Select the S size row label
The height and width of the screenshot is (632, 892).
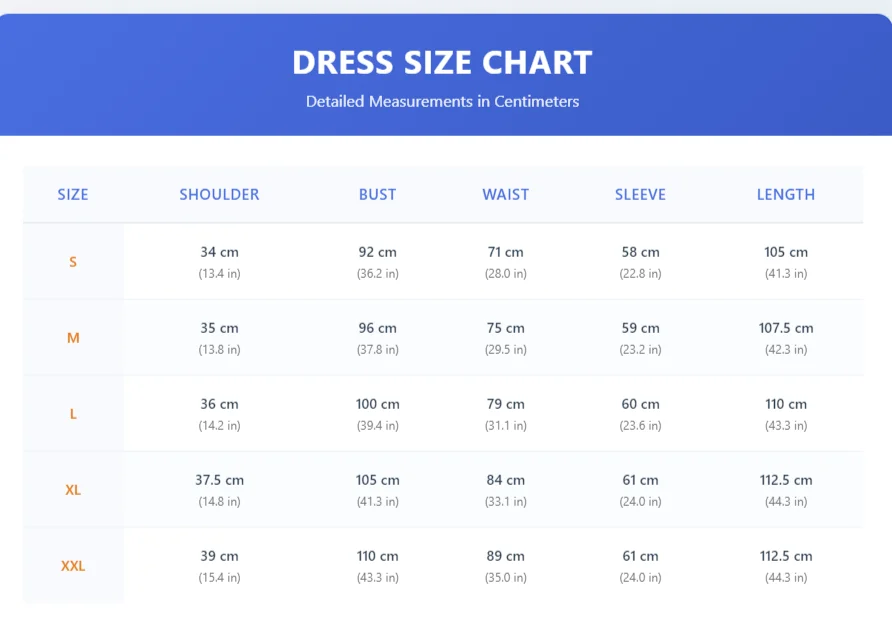[73, 262]
